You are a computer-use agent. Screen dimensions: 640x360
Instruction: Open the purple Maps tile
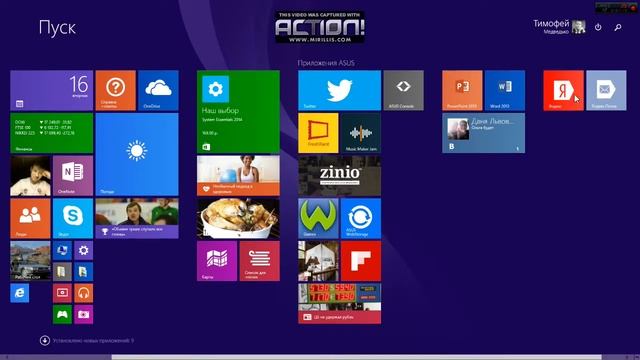(x=217, y=261)
